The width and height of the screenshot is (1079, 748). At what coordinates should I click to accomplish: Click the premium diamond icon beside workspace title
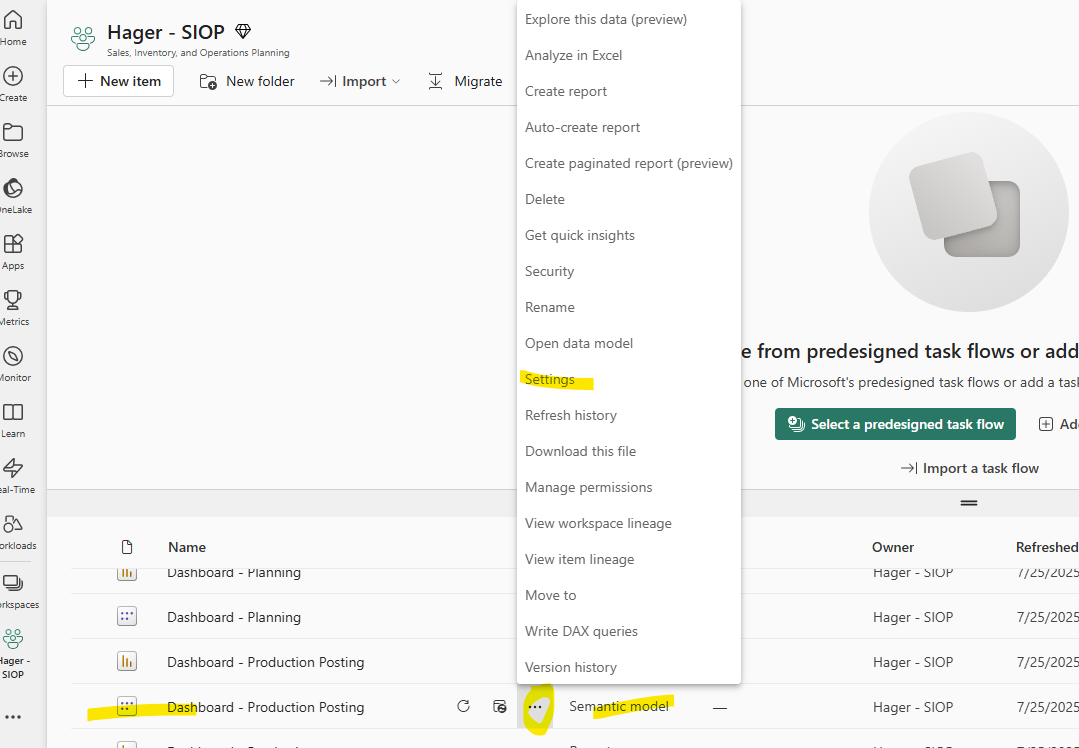pyautogui.click(x=243, y=31)
